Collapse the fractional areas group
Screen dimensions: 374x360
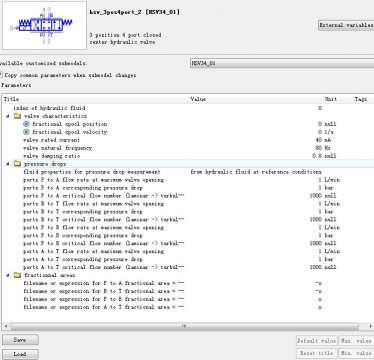coord(8,275)
